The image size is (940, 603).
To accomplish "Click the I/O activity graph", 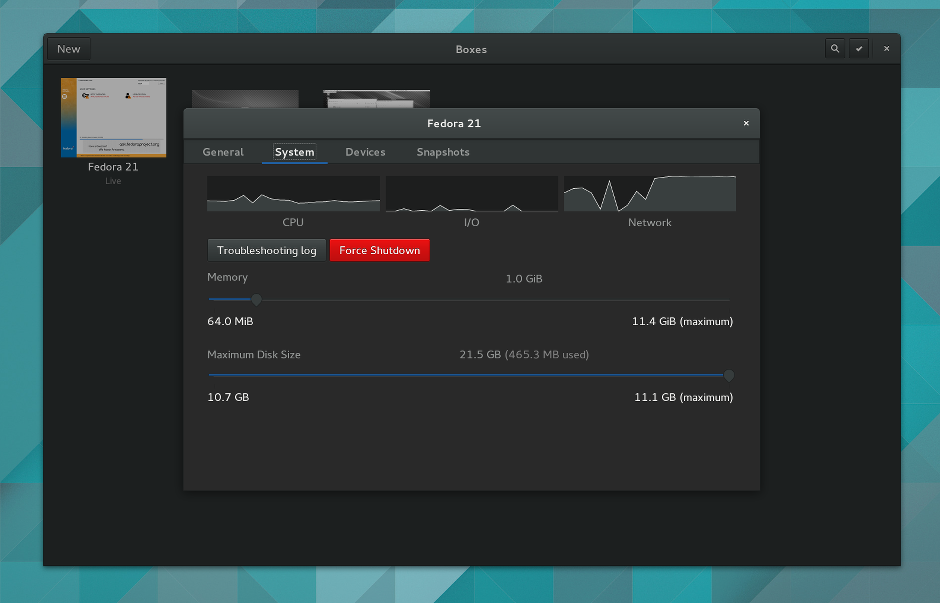I will pyautogui.click(x=472, y=194).
